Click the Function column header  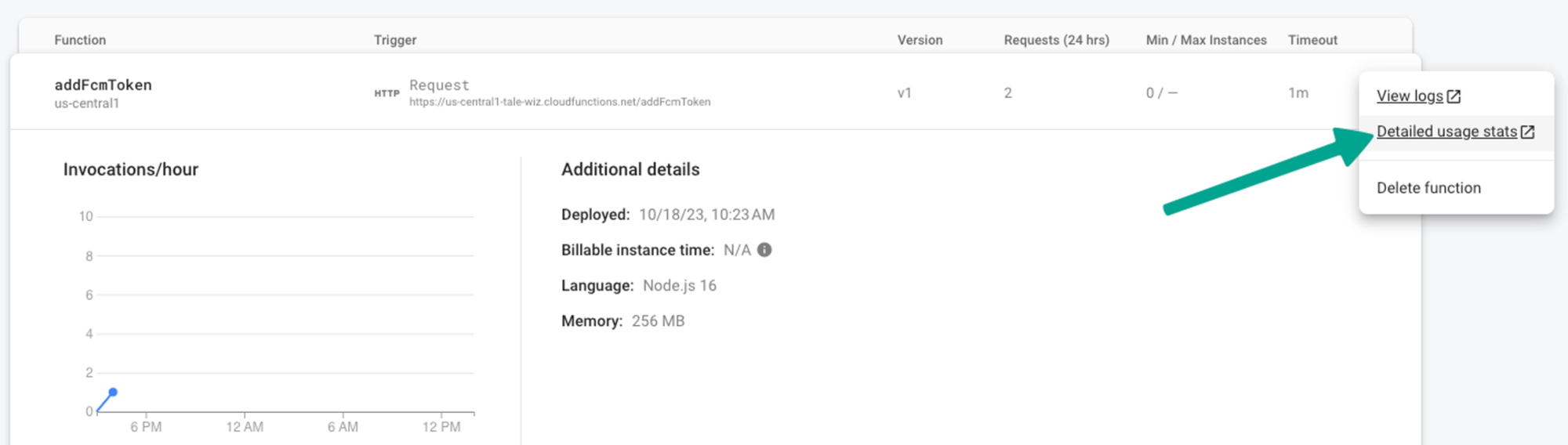(x=80, y=40)
